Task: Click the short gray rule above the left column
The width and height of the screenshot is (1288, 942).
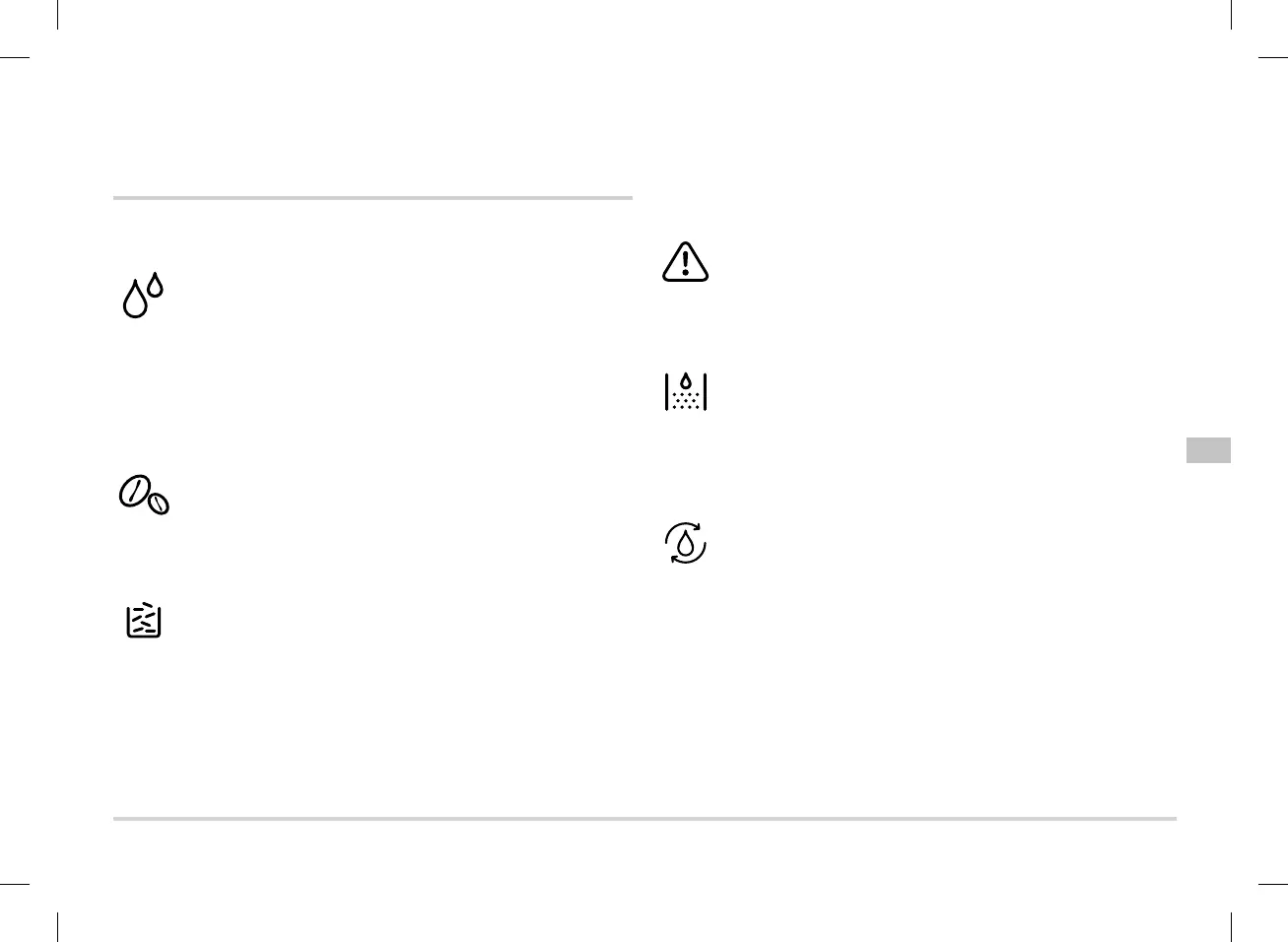Action: click(373, 198)
